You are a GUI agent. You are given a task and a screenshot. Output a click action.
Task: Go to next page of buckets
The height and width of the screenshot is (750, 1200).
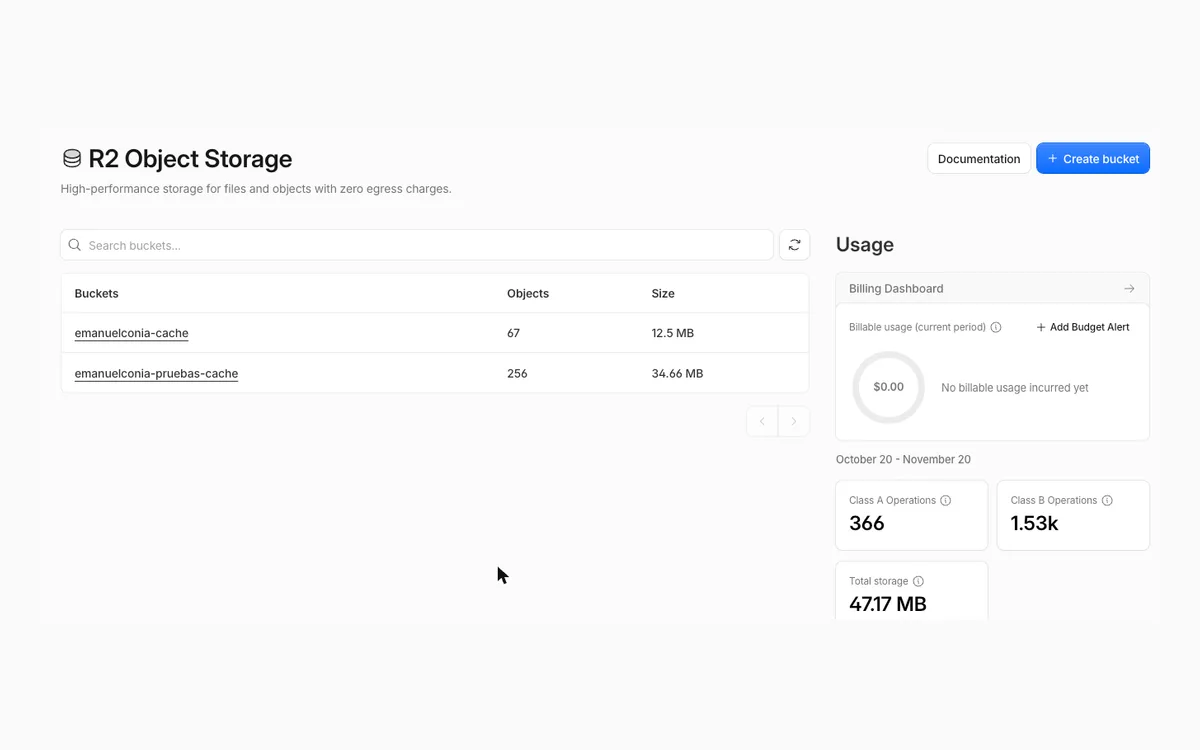tap(794, 421)
